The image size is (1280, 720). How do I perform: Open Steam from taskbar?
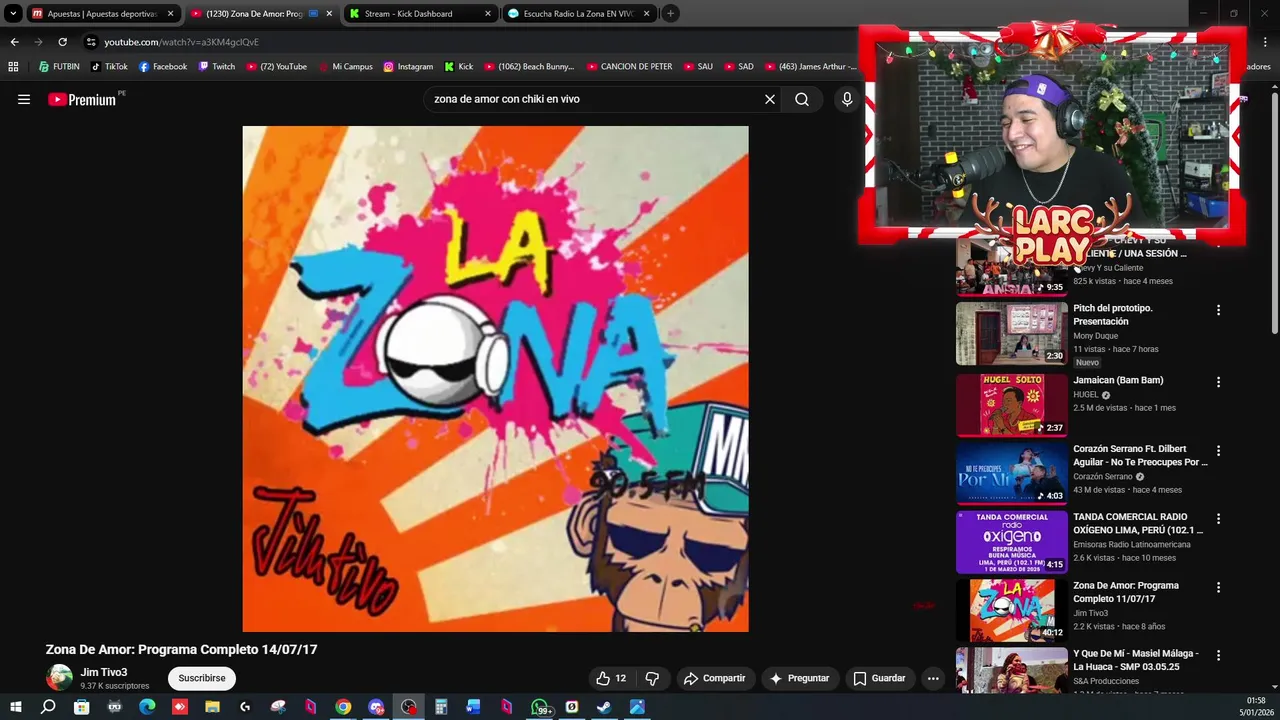click(604, 707)
